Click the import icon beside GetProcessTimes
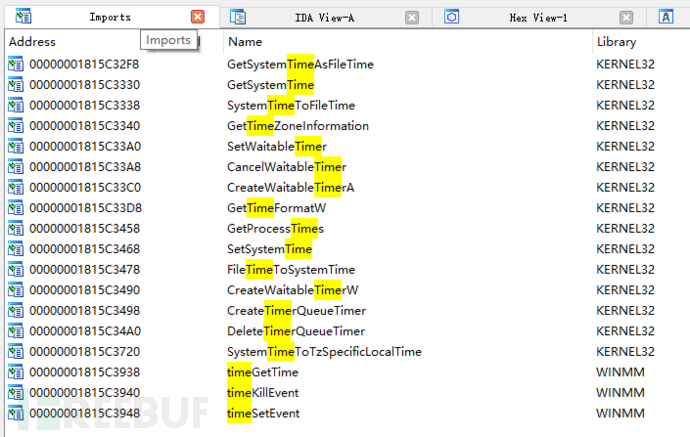 click(15, 228)
